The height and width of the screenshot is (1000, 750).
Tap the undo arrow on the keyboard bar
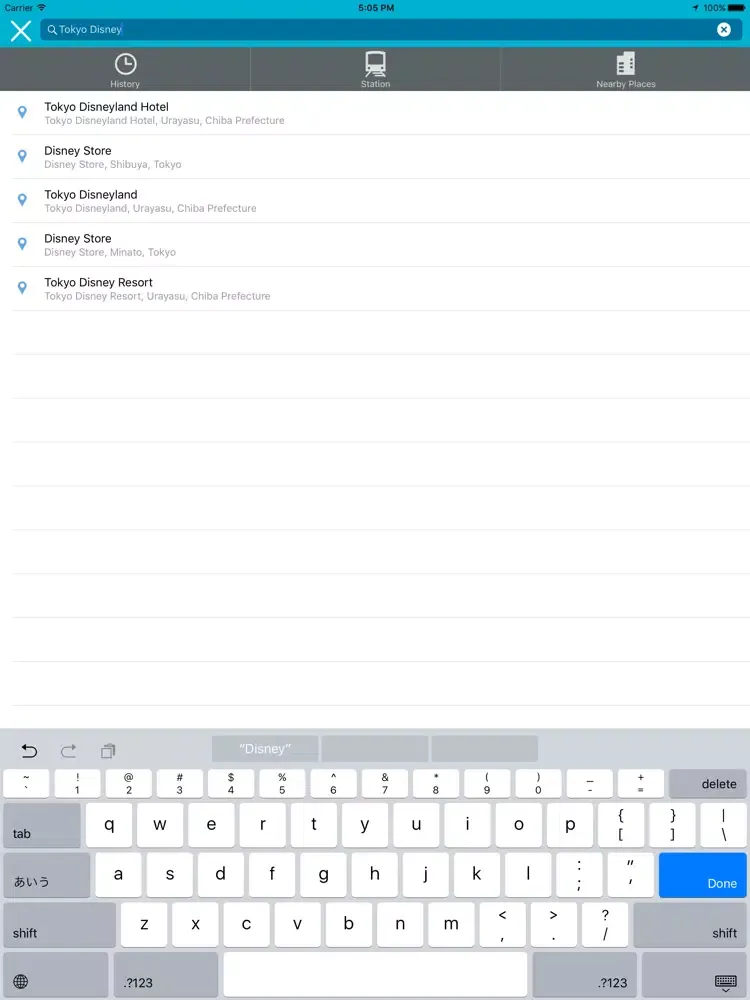[x=29, y=751]
